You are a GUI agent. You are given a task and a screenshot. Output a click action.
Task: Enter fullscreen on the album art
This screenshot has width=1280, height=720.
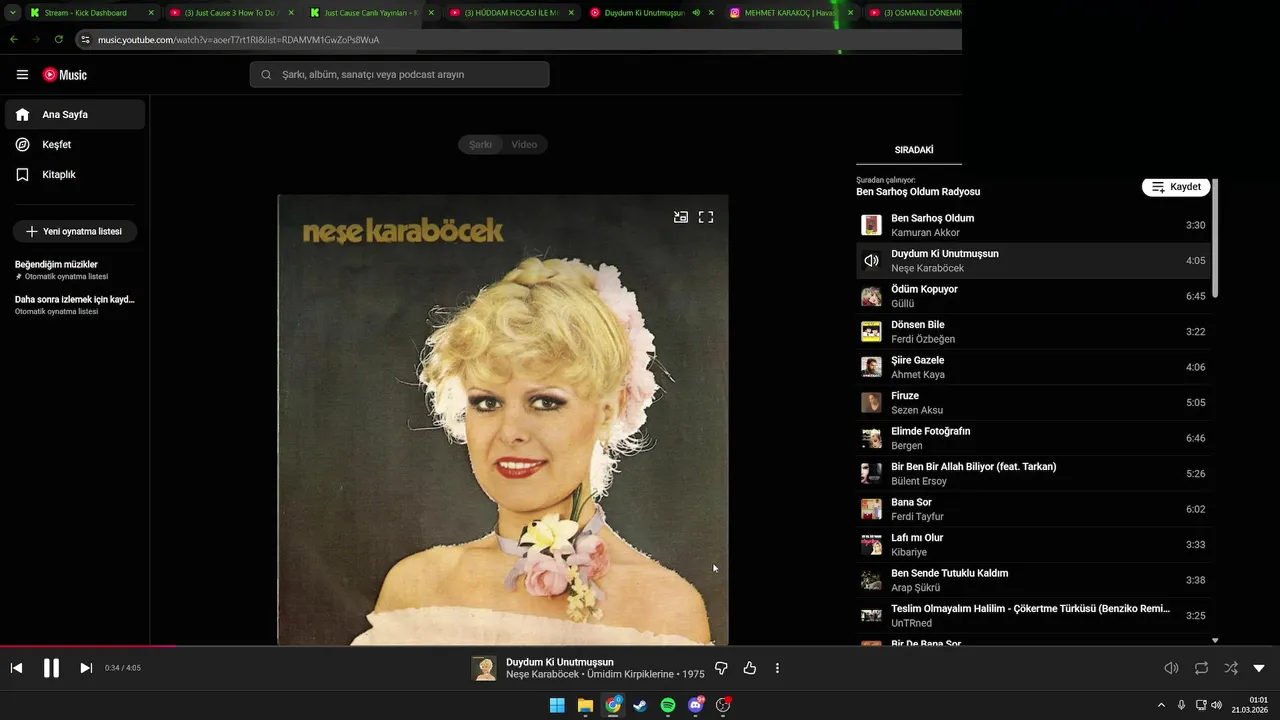click(706, 217)
